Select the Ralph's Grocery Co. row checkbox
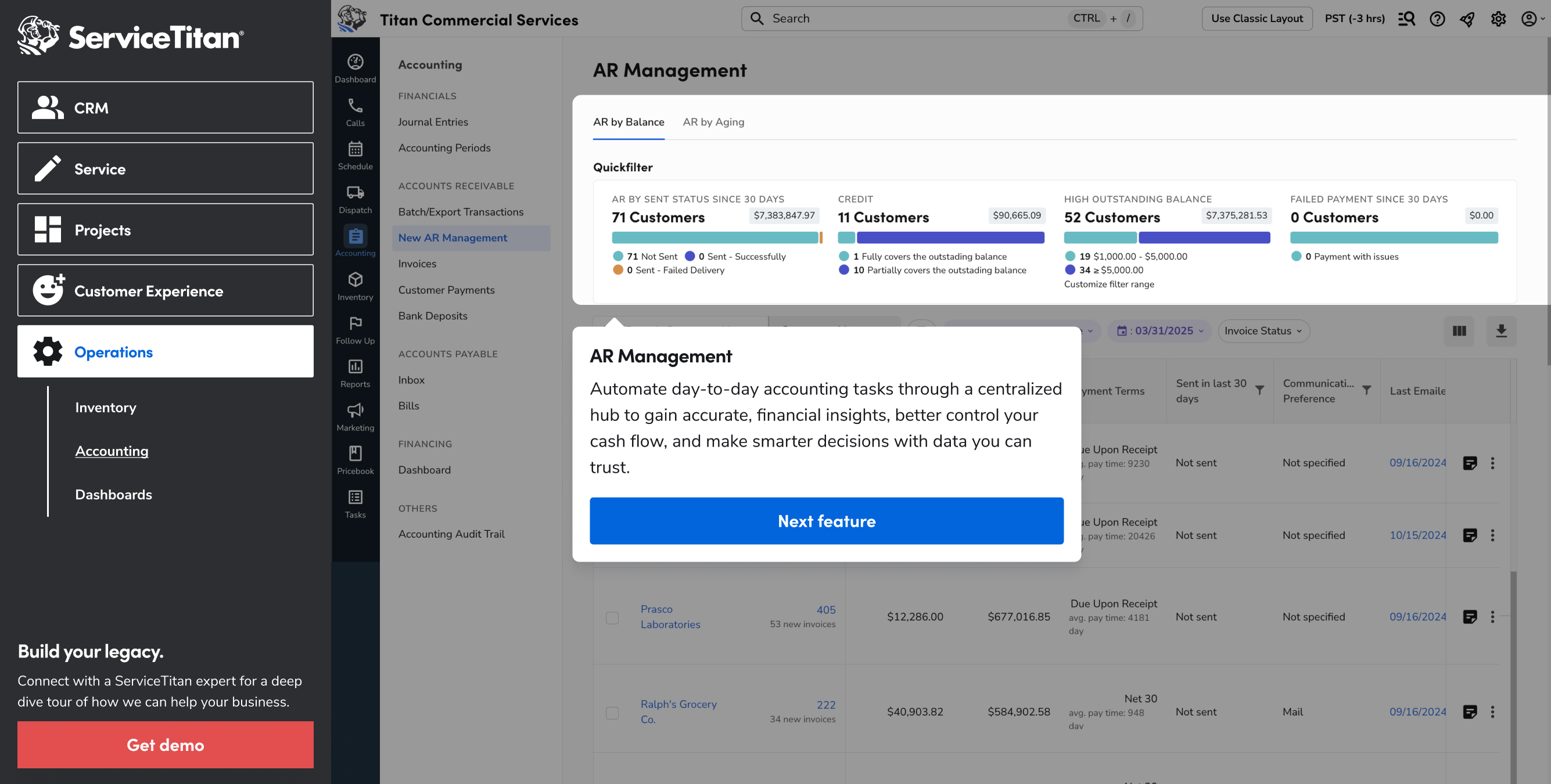Image resolution: width=1551 pixels, height=784 pixels. 612,713
